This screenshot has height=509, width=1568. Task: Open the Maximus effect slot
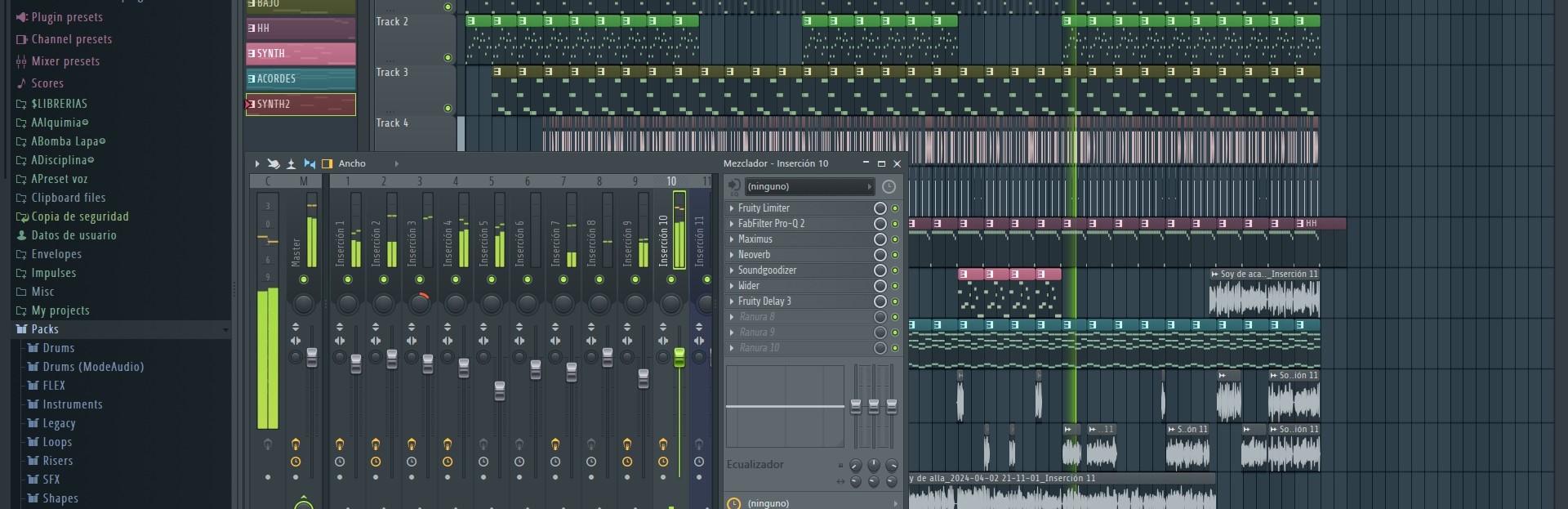[800, 239]
